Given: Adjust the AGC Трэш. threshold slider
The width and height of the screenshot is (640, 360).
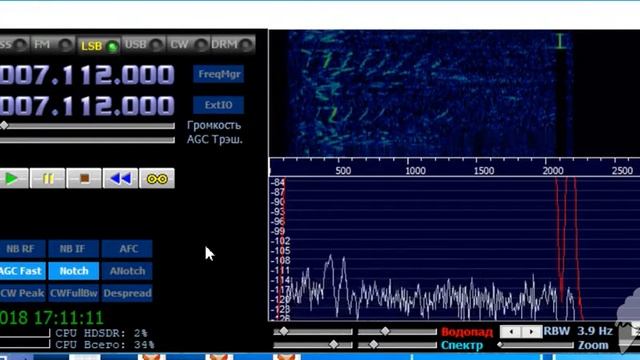Looking at the screenshot, I should (x=87, y=140).
